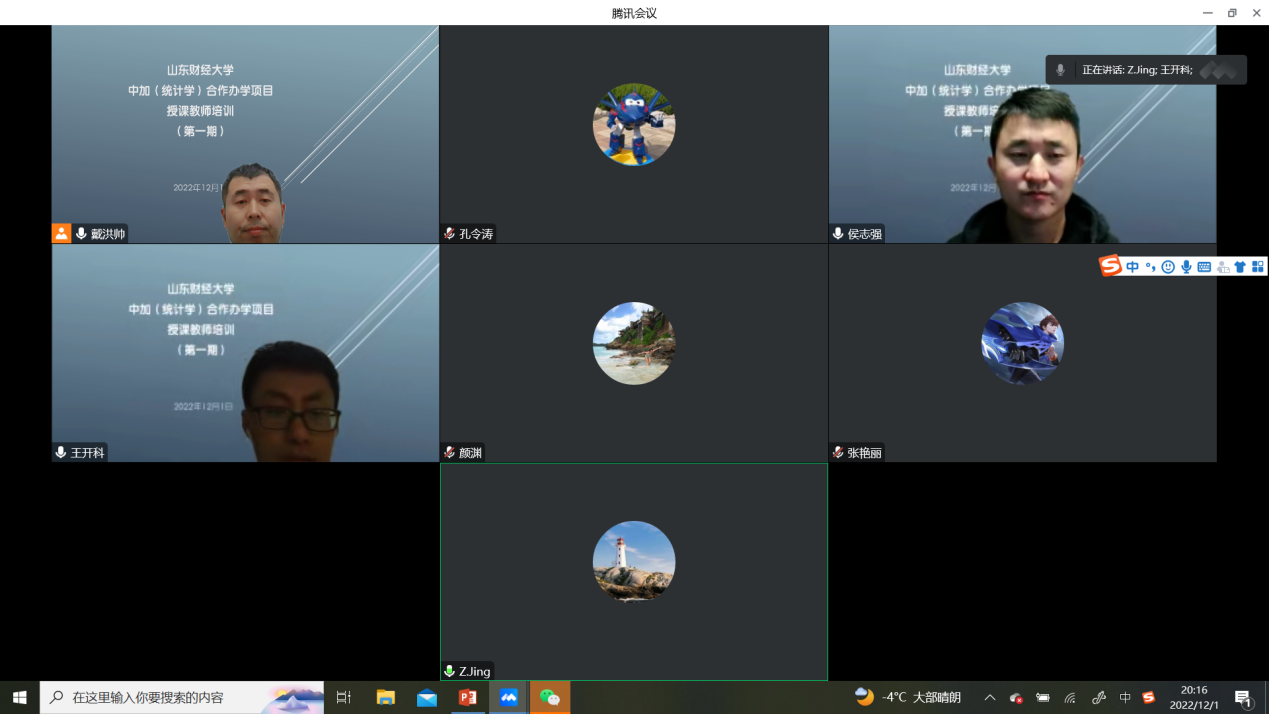Open WeChat from the taskbar
The height and width of the screenshot is (714, 1269).
coord(550,697)
